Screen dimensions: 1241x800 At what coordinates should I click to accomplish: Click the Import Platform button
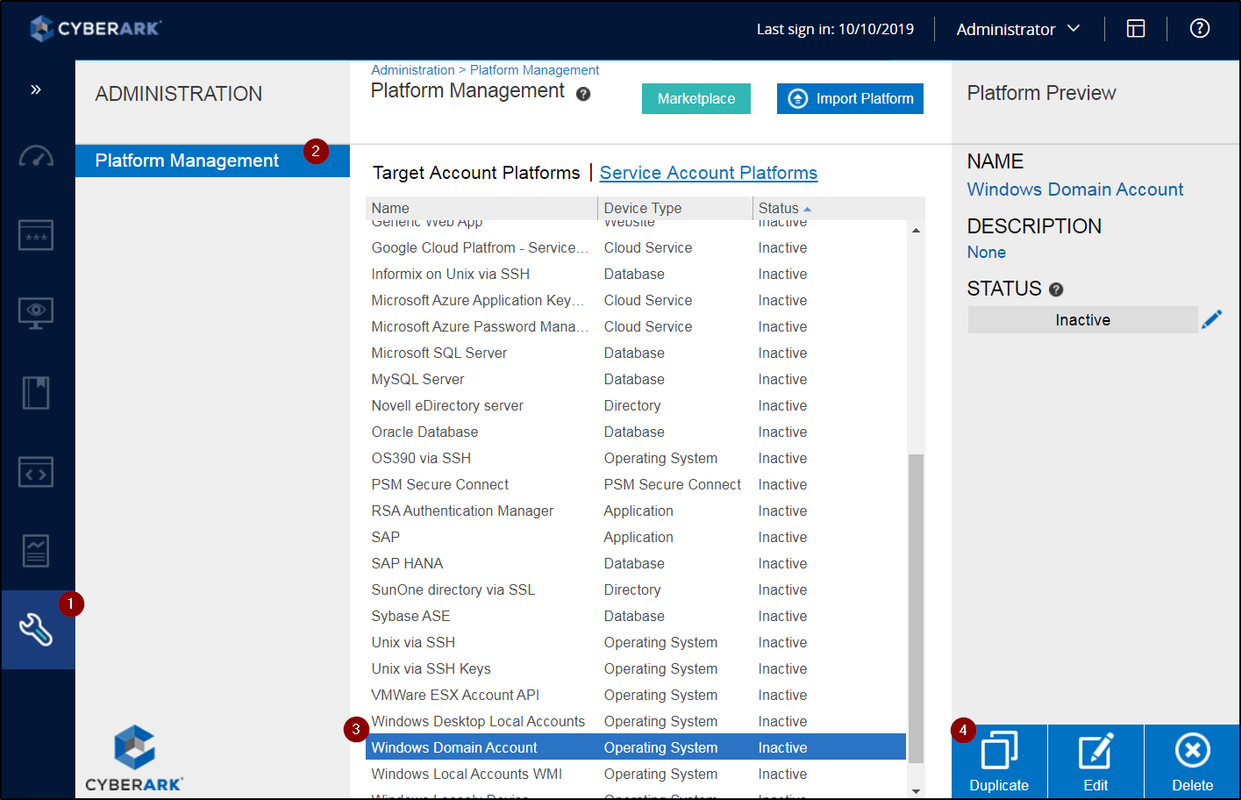coord(850,98)
